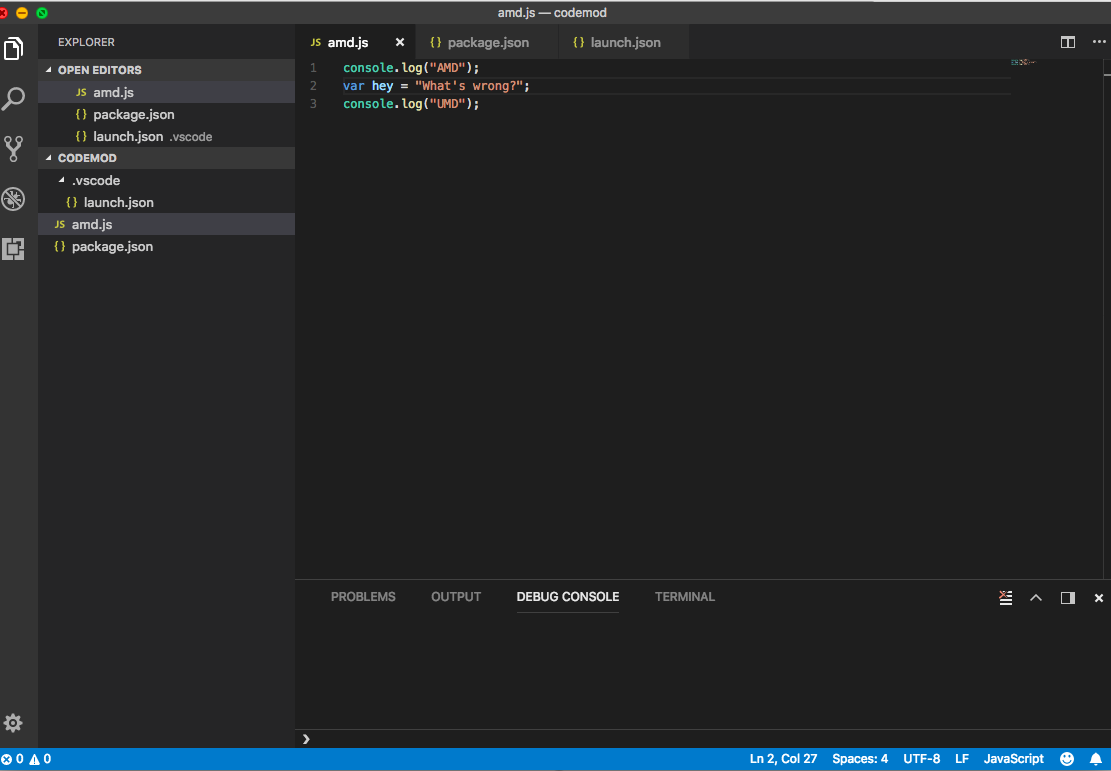Screen dimensions: 1111x771
Task: Open the Debug view icon
Action: click(14, 199)
